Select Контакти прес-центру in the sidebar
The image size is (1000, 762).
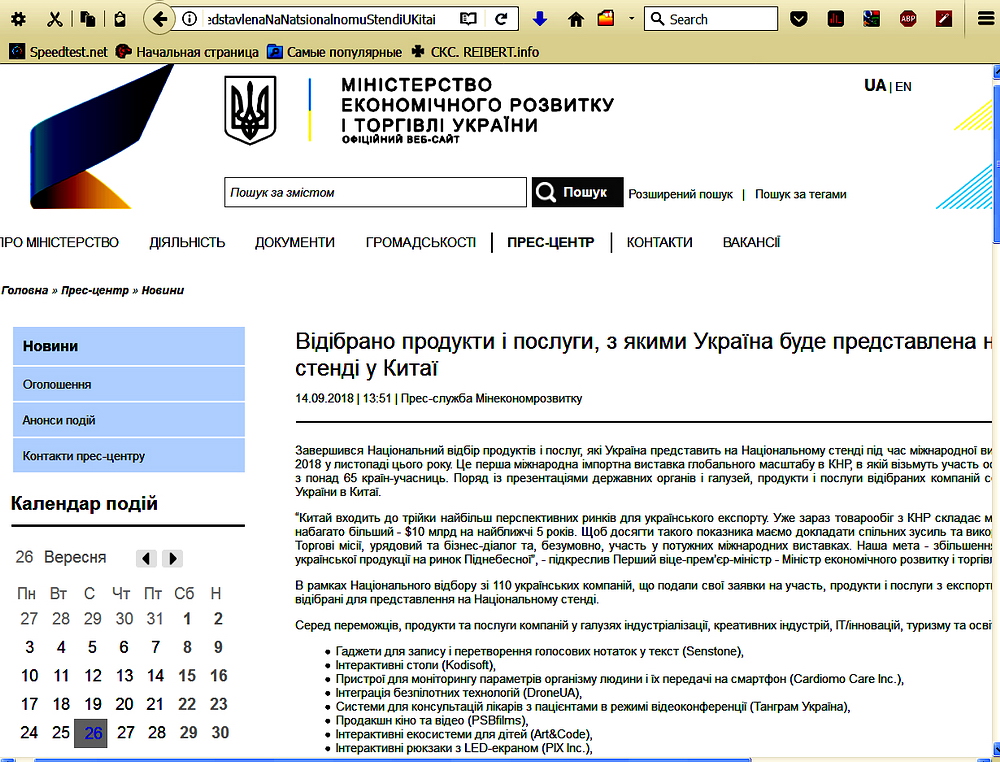coord(129,456)
